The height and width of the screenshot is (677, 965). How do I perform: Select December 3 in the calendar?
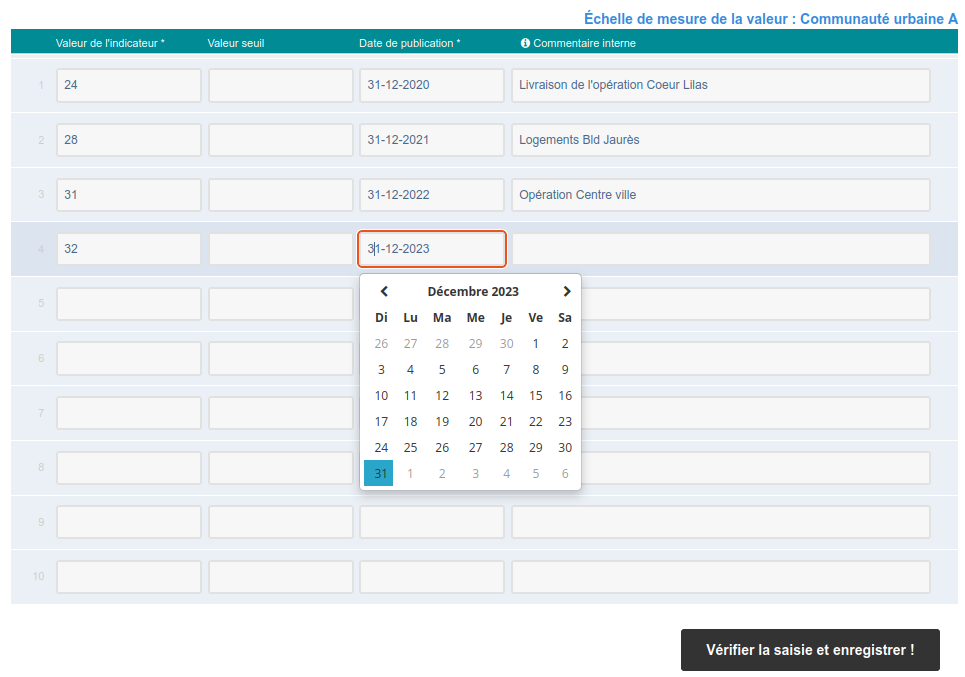click(381, 369)
